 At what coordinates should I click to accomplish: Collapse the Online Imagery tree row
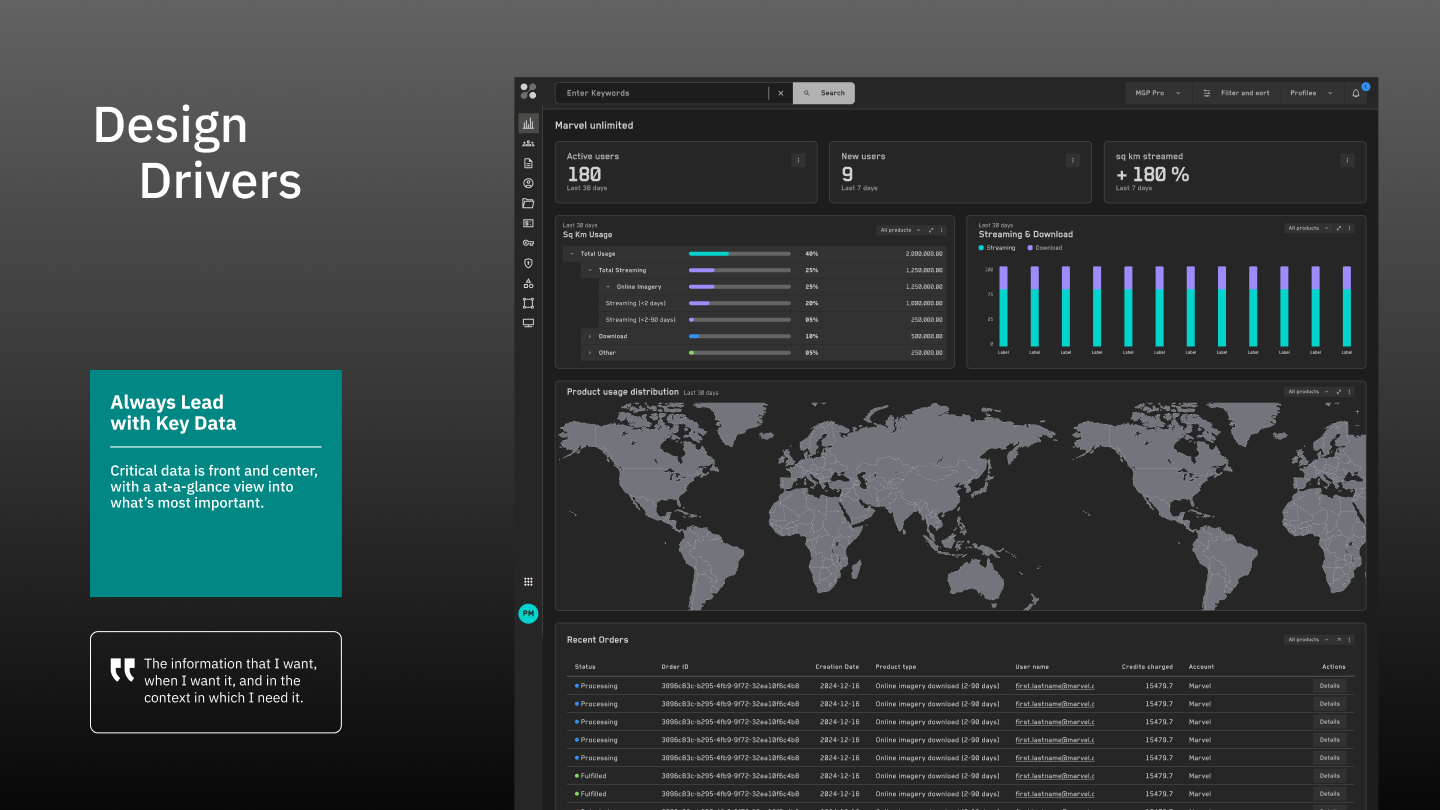608,287
